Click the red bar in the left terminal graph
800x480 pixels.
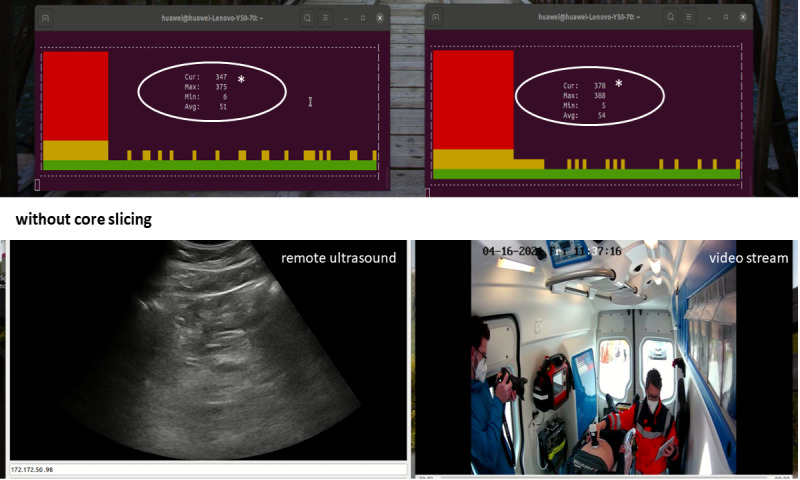[76, 96]
